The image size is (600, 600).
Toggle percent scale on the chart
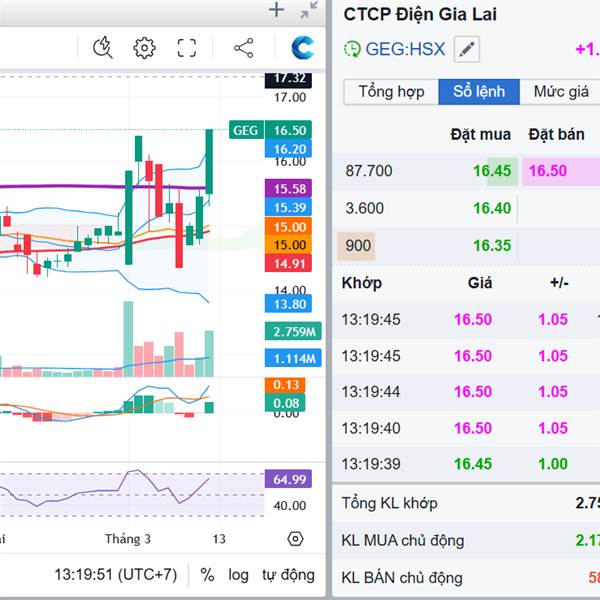207,575
